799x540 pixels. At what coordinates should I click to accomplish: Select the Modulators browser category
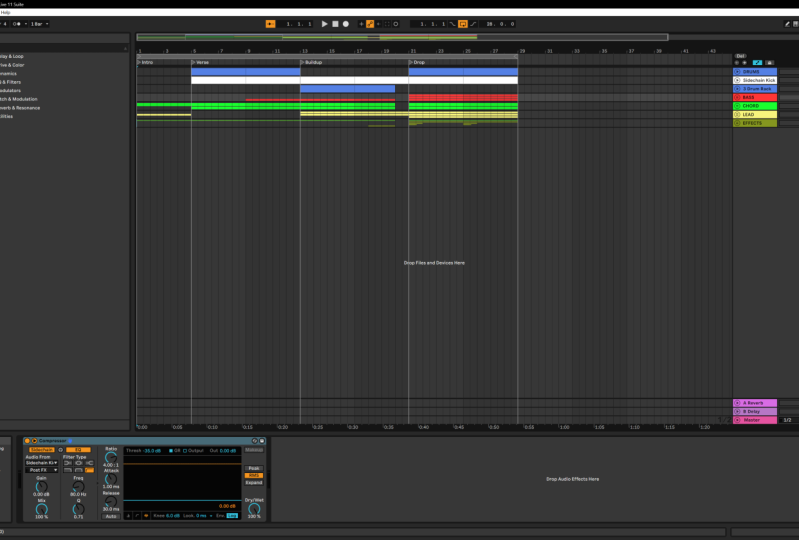[10, 91]
